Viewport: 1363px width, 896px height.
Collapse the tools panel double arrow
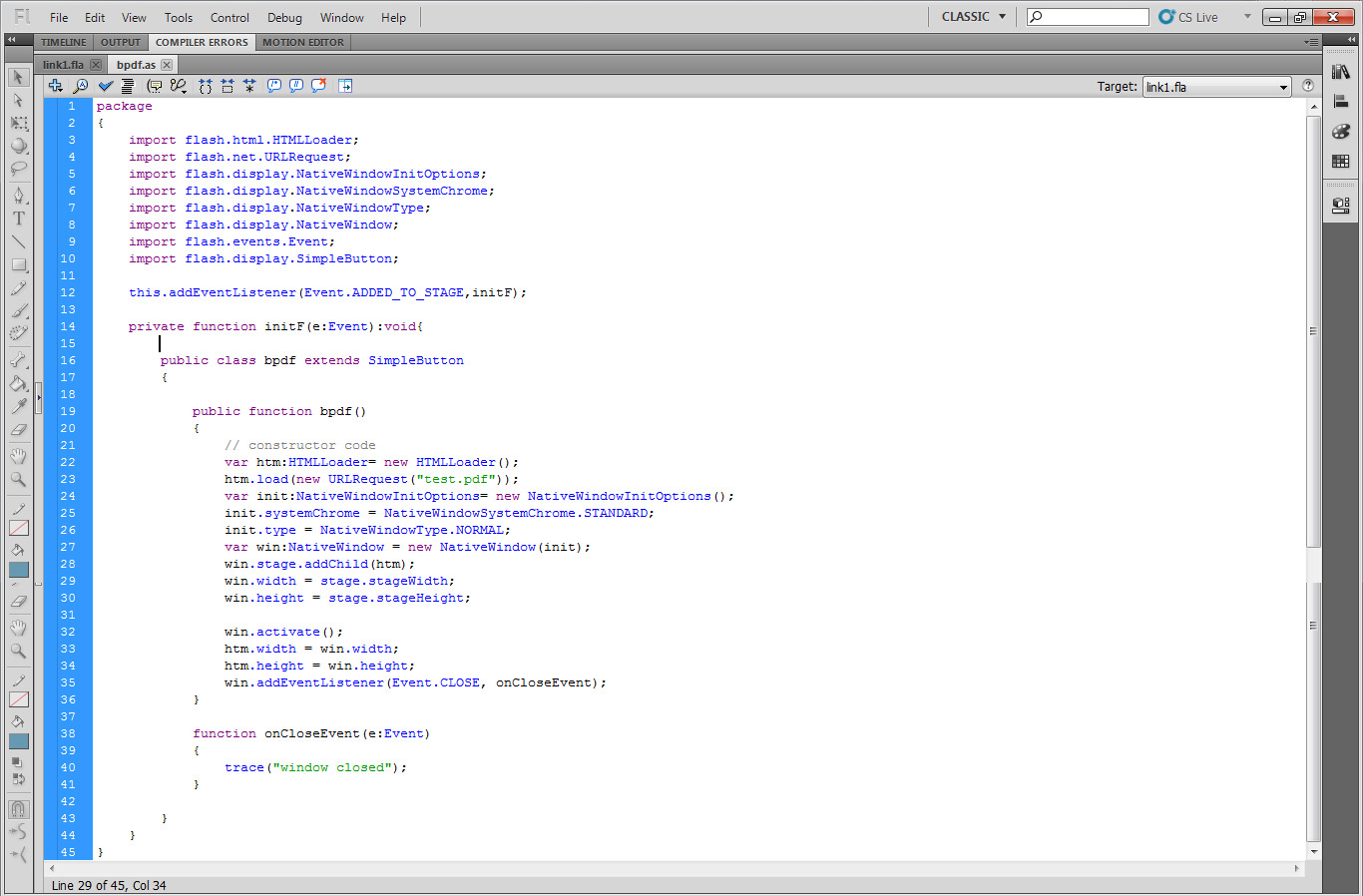point(12,40)
